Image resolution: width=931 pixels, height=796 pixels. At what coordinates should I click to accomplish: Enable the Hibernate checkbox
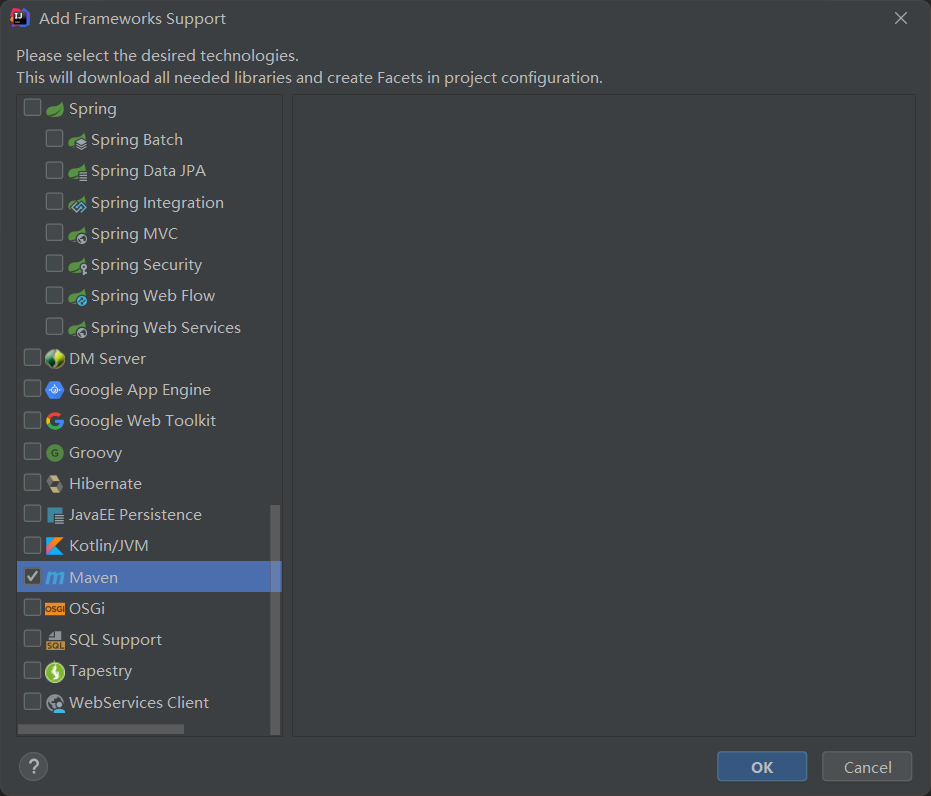[32, 482]
